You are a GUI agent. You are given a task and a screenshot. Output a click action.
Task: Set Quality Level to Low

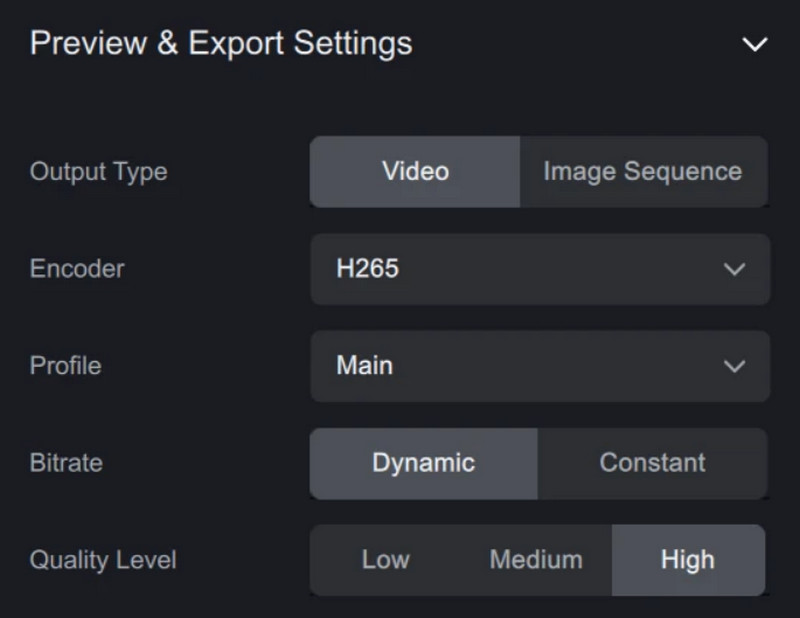click(385, 560)
